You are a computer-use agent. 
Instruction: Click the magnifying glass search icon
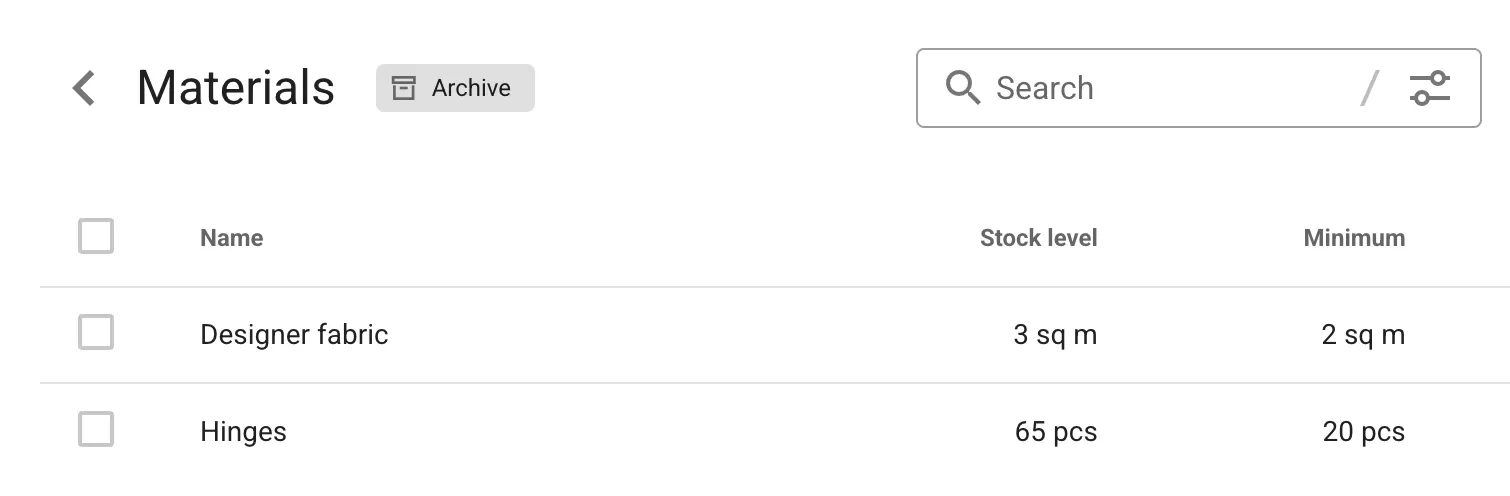[962, 88]
